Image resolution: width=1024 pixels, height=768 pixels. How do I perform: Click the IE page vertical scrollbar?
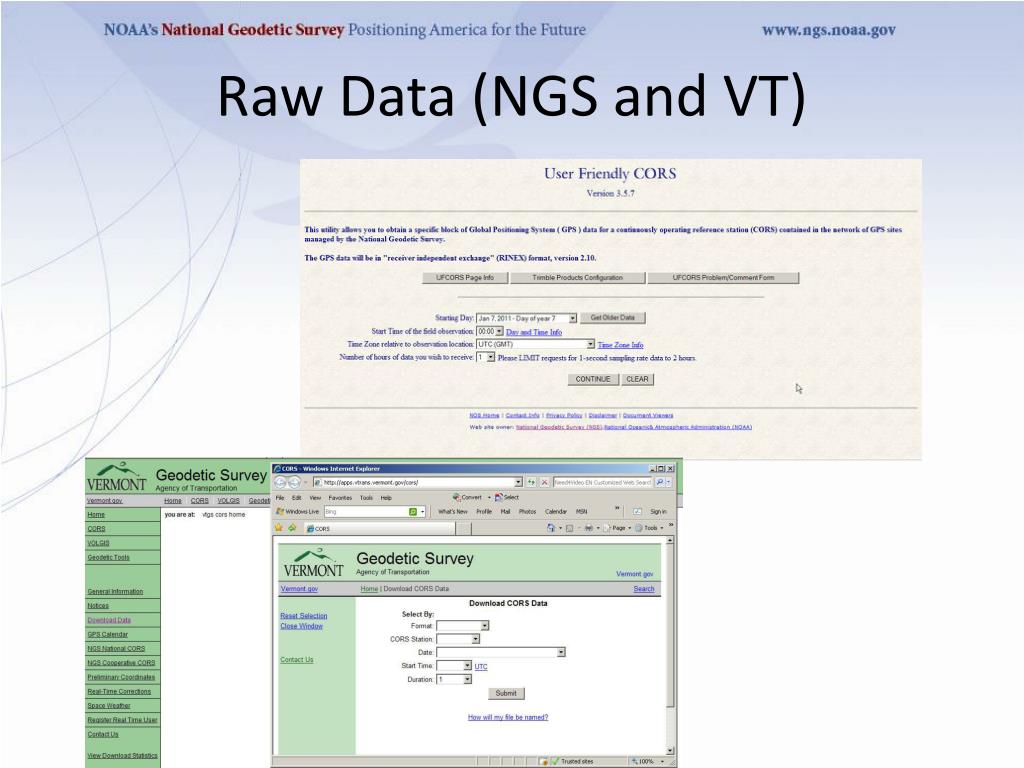pyautogui.click(x=670, y=647)
